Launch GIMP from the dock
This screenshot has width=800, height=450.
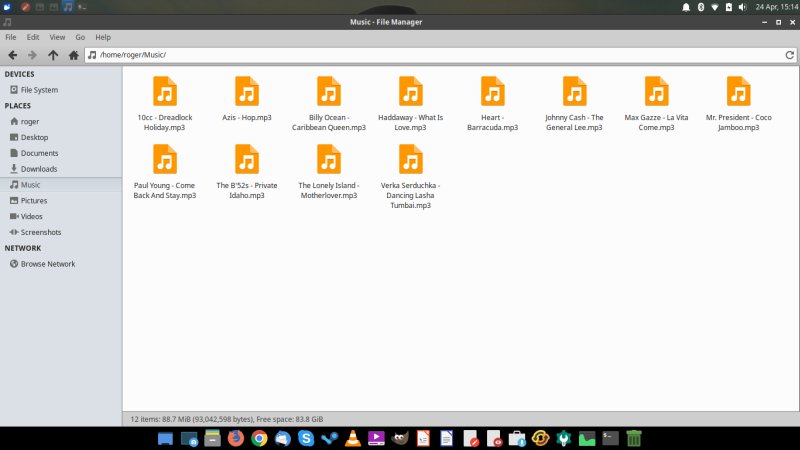click(x=400, y=438)
